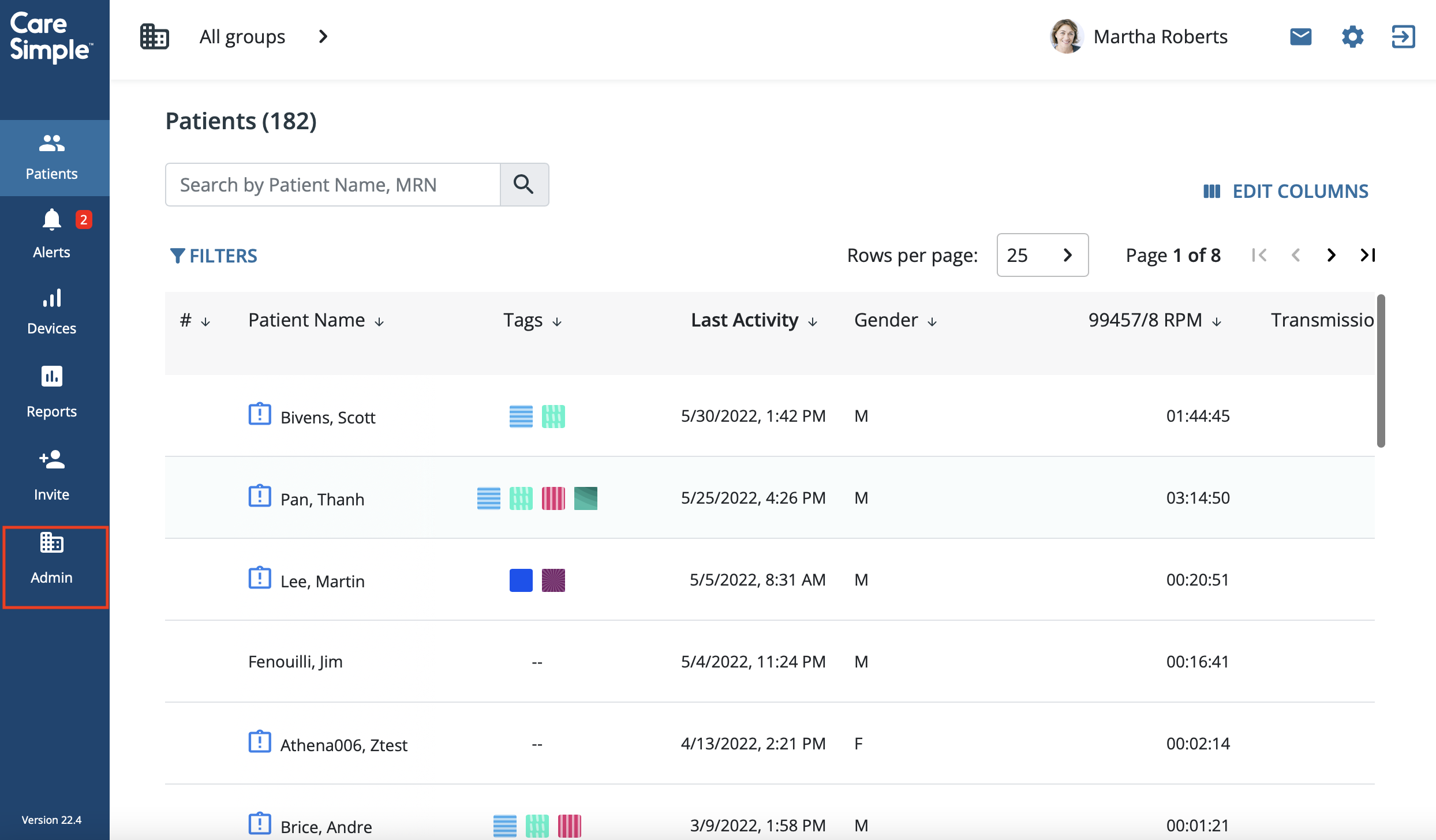
Task: Open Bivens, Scott clipboard alert icon
Action: tap(260, 414)
